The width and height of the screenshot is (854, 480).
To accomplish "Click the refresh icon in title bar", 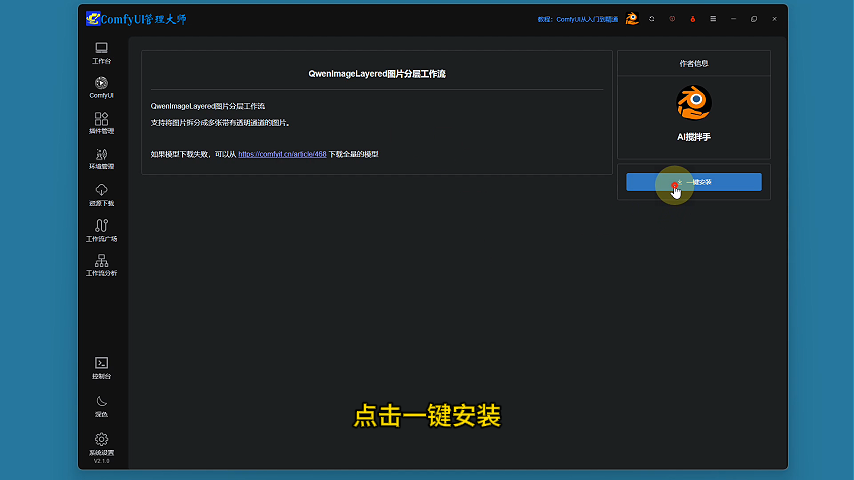I will pos(651,19).
